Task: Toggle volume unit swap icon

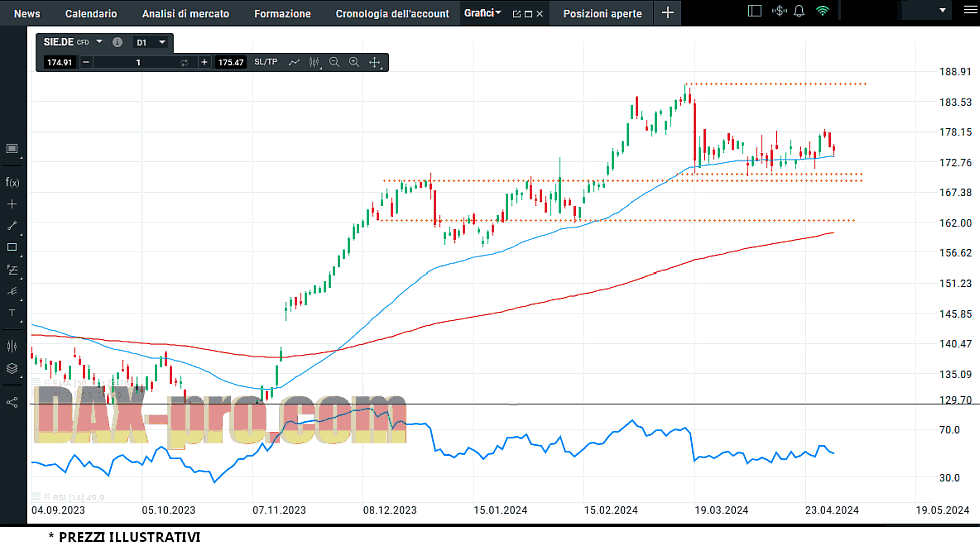Action: tap(184, 62)
